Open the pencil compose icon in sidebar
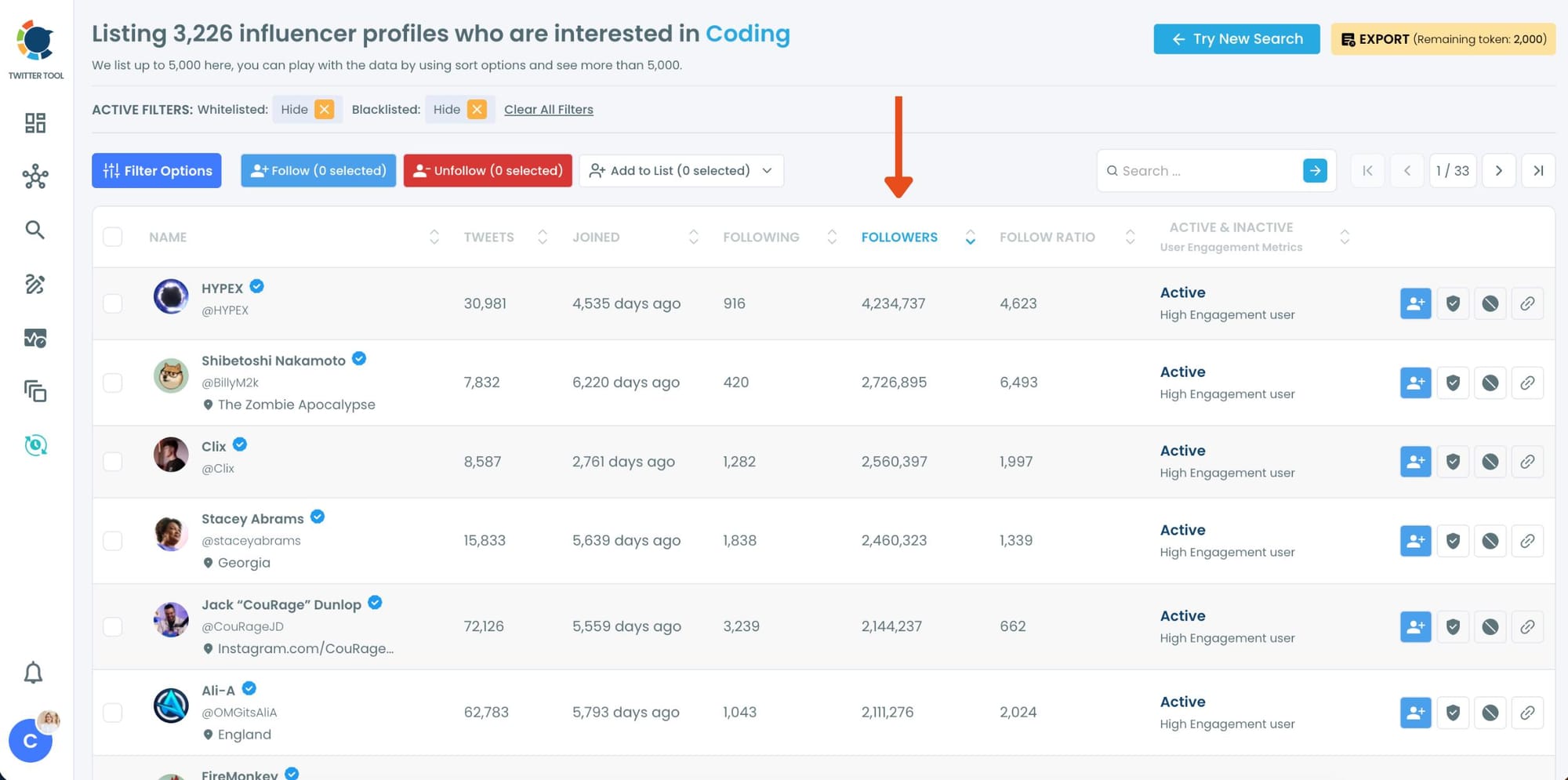The height and width of the screenshot is (780, 1568). click(x=35, y=284)
